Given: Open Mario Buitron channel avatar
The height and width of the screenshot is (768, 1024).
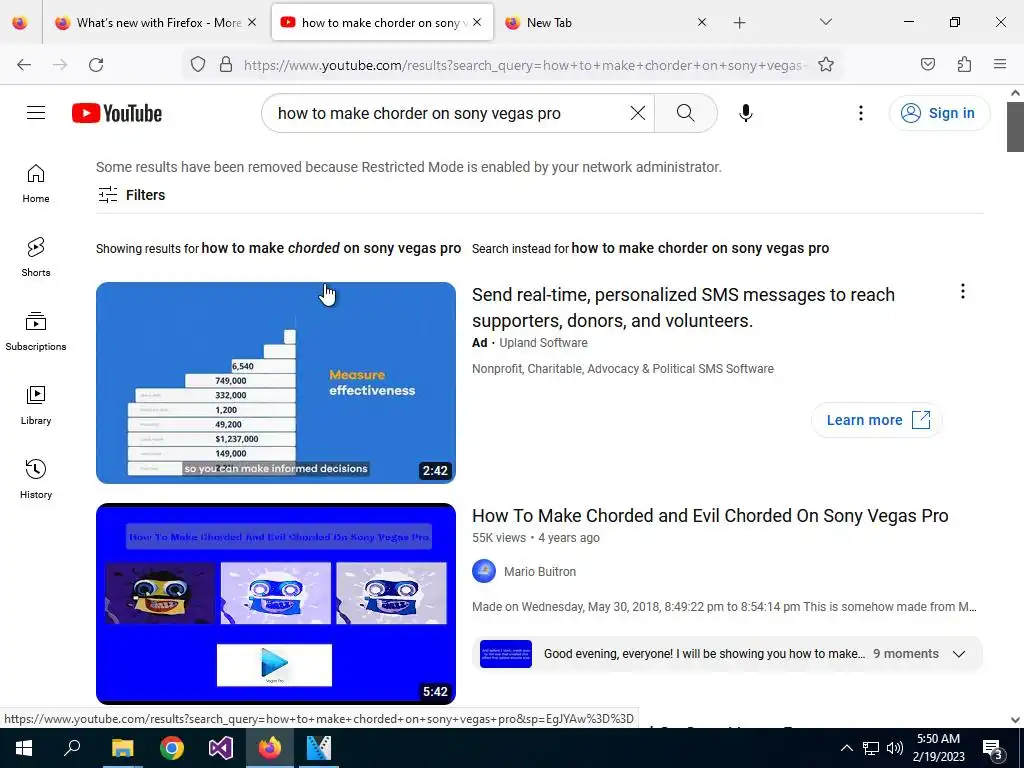Looking at the screenshot, I should (484, 571).
